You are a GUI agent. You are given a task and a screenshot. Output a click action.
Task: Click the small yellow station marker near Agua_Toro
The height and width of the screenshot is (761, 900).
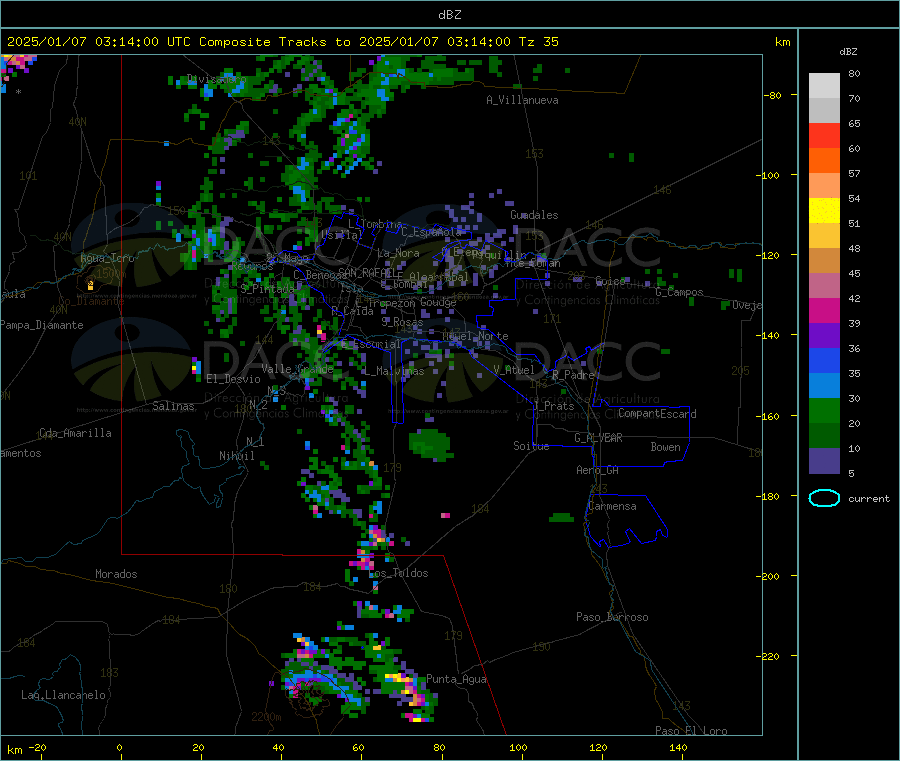click(90, 285)
